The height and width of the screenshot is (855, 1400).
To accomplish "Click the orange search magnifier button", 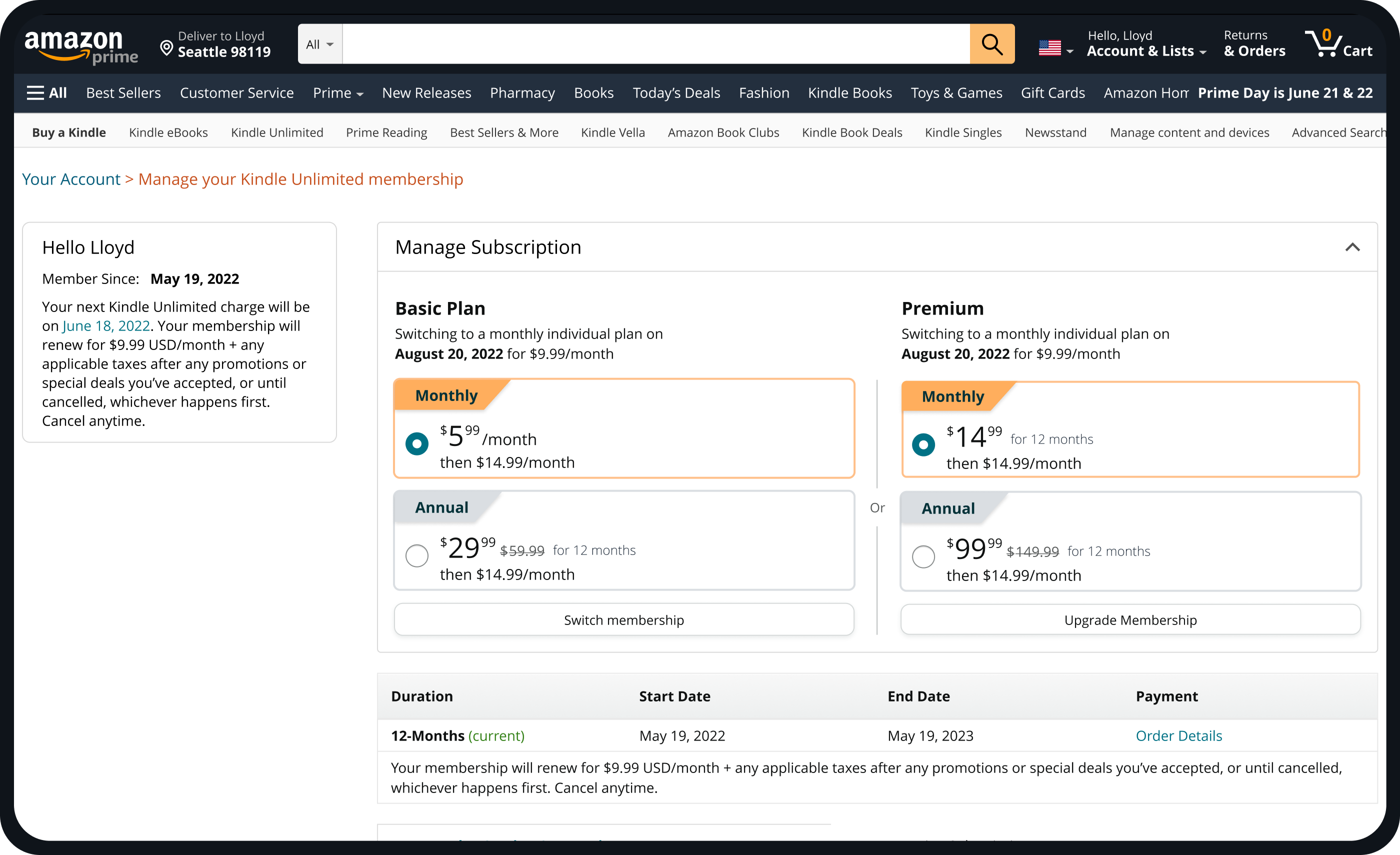I will pos(991,43).
